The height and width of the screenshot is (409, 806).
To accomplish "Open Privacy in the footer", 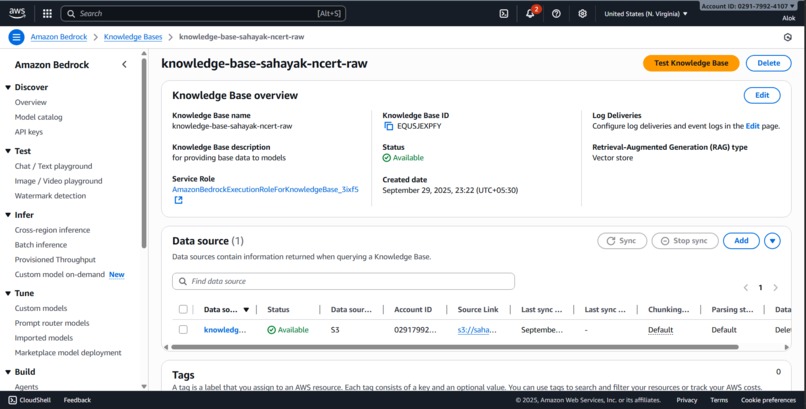I will pos(687,400).
